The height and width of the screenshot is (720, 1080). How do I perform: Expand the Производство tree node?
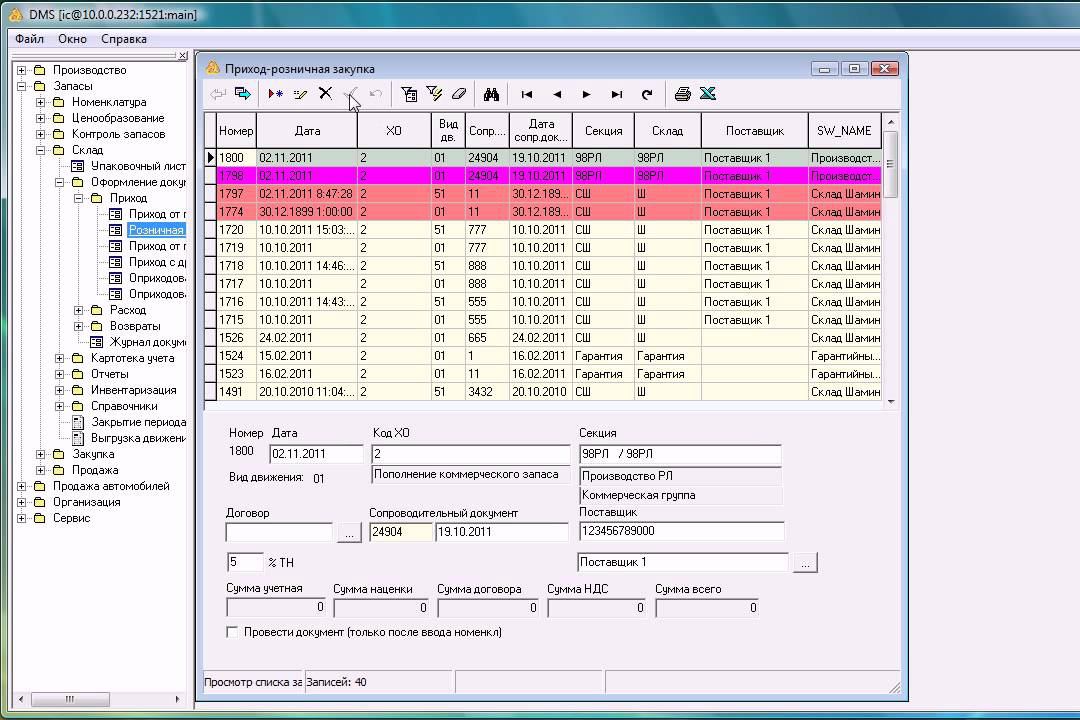point(21,70)
